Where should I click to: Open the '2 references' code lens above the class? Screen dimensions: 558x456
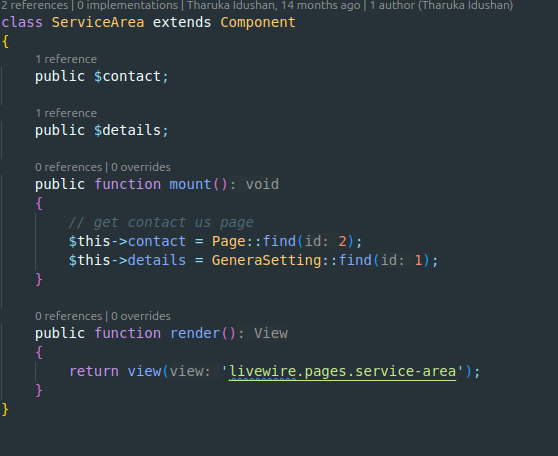[x=35, y=5]
